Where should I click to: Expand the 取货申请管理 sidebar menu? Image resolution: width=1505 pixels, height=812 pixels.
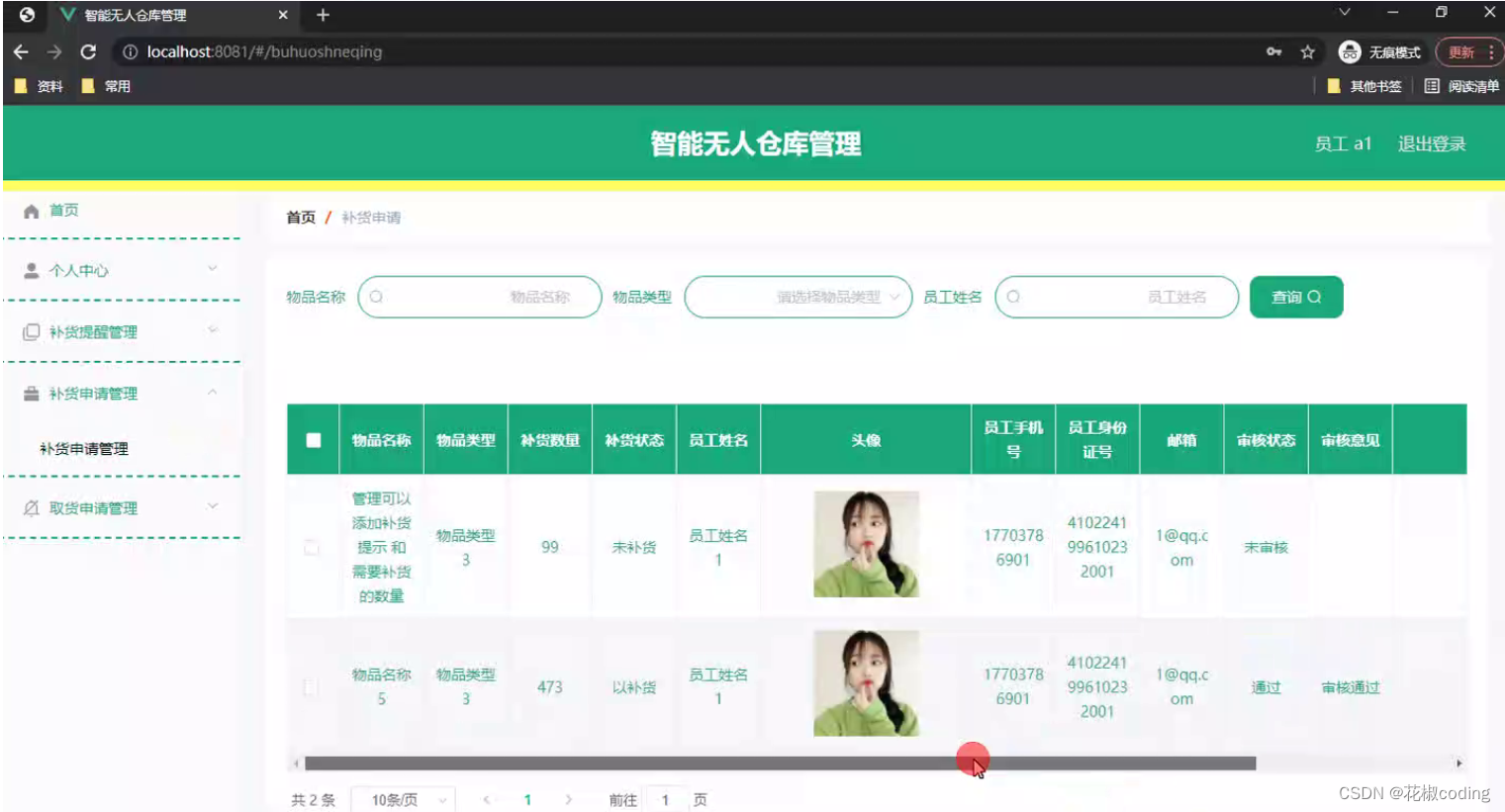click(212, 506)
